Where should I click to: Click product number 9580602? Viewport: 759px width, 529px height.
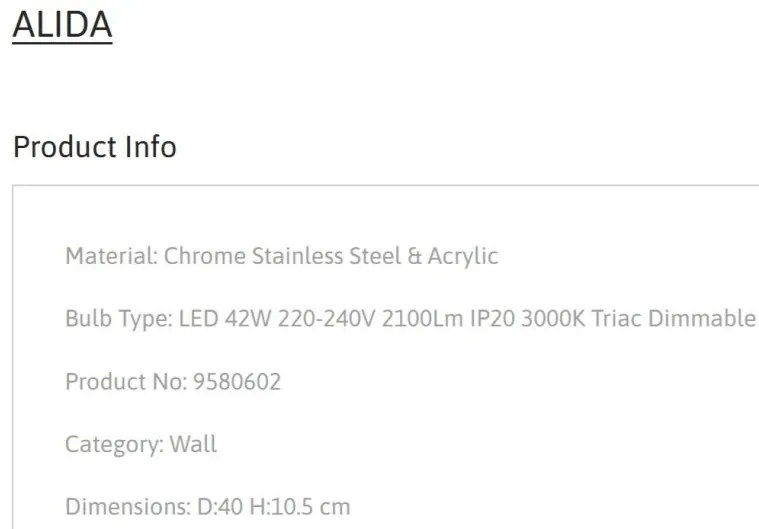237,382
